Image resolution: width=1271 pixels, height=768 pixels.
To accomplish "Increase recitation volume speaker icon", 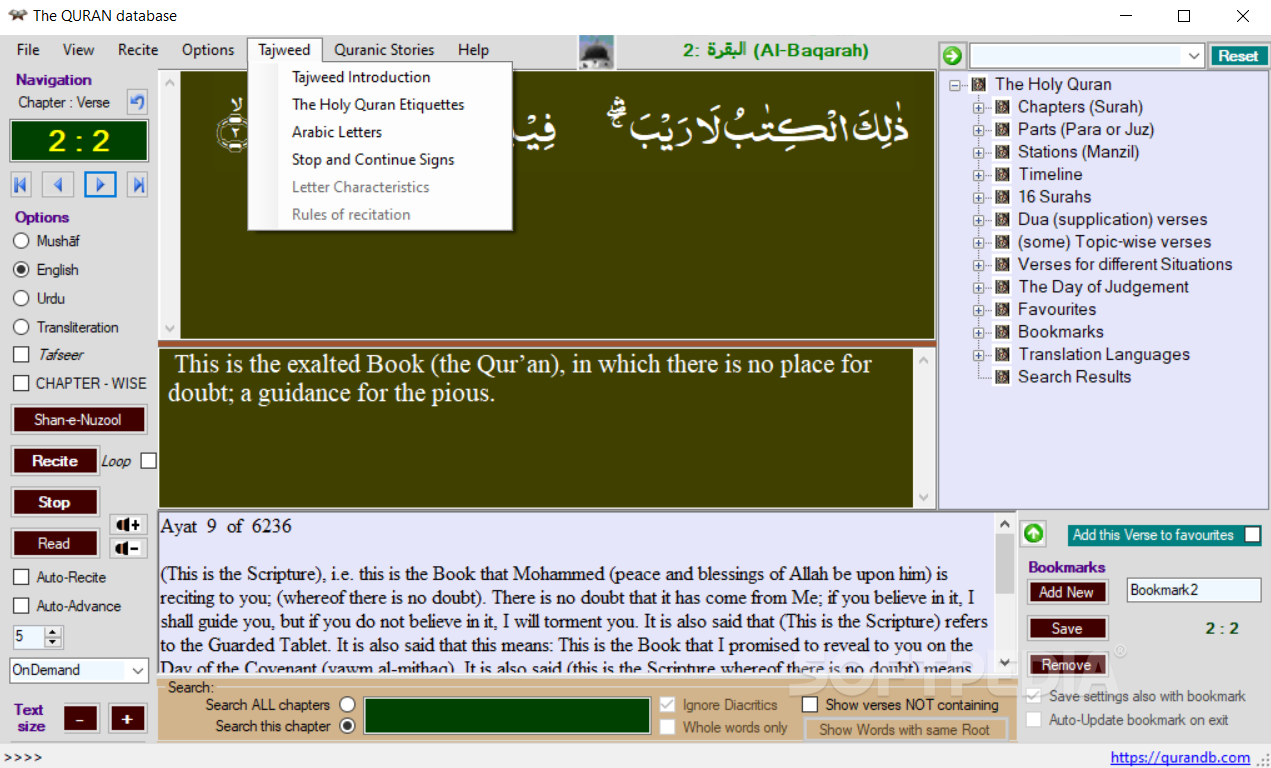I will [x=128, y=525].
